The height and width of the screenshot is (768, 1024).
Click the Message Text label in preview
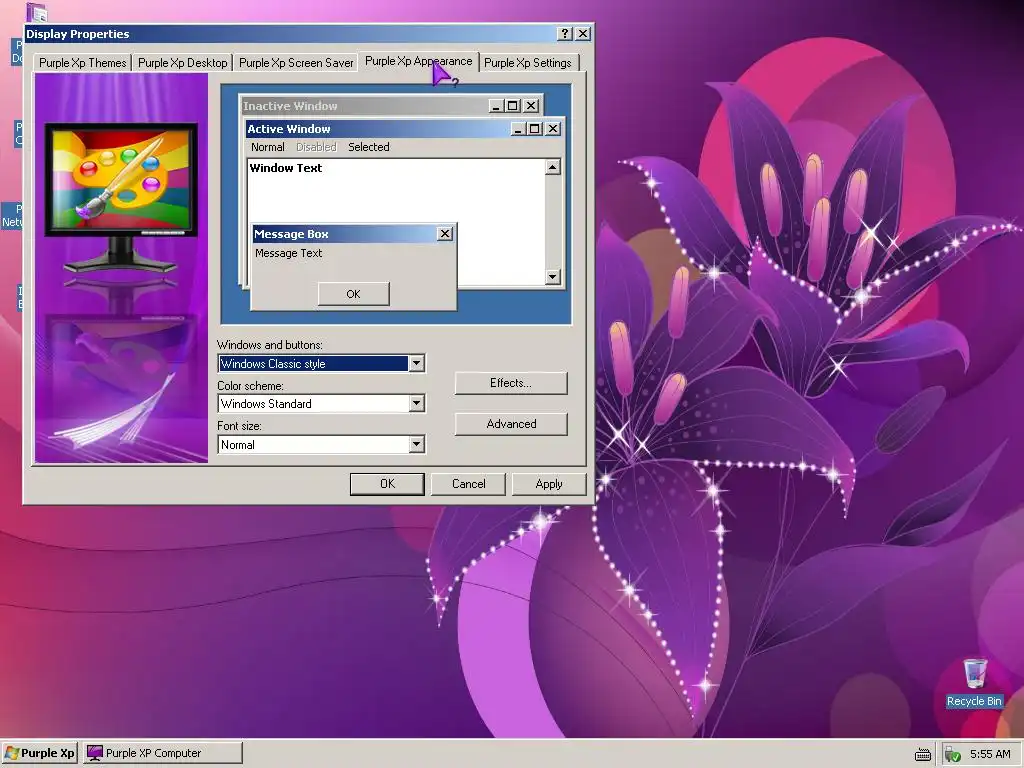(289, 253)
